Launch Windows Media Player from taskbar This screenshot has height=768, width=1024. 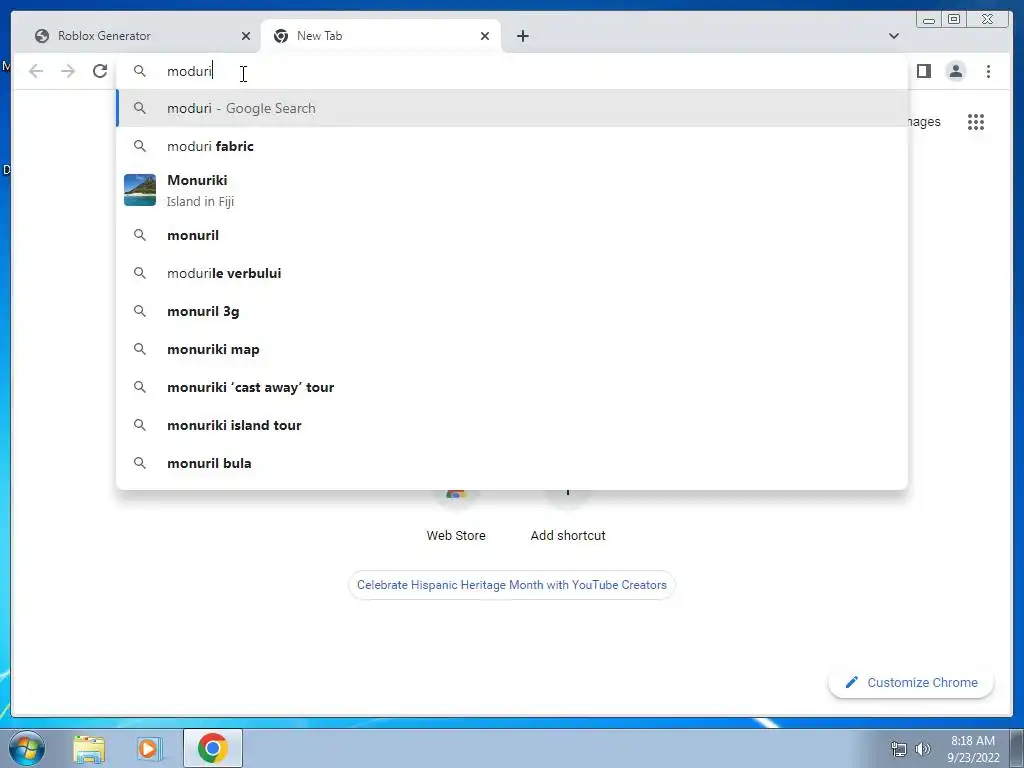pyautogui.click(x=149, y=748)
